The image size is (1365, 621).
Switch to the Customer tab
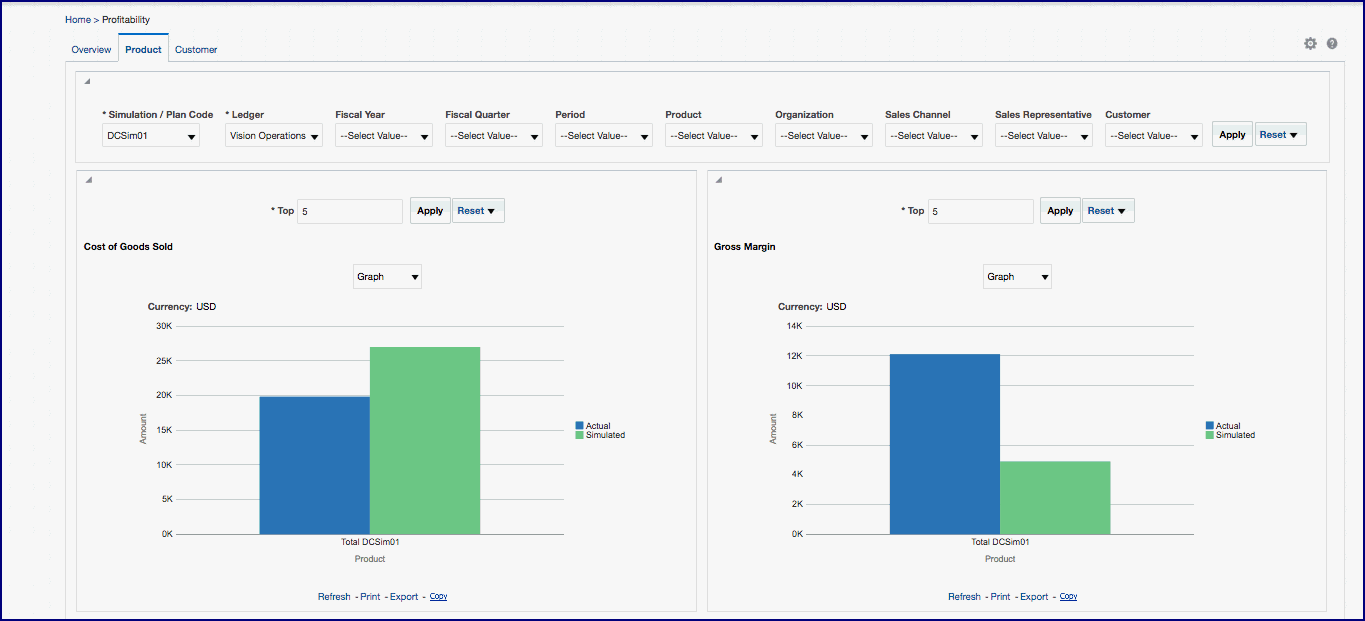pos(196,50)
